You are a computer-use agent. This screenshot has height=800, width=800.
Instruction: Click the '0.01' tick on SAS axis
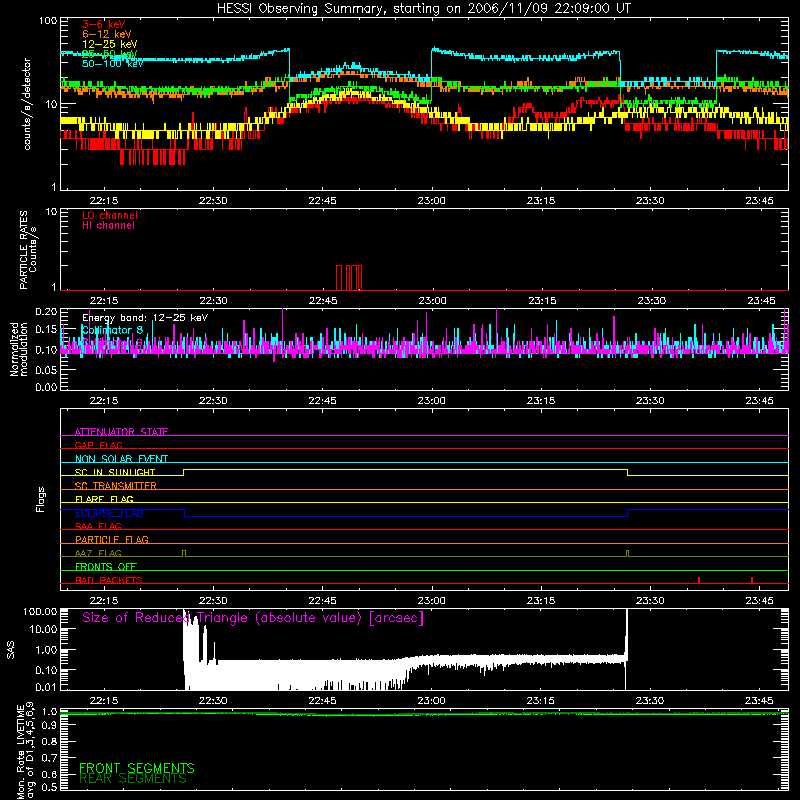46,687
